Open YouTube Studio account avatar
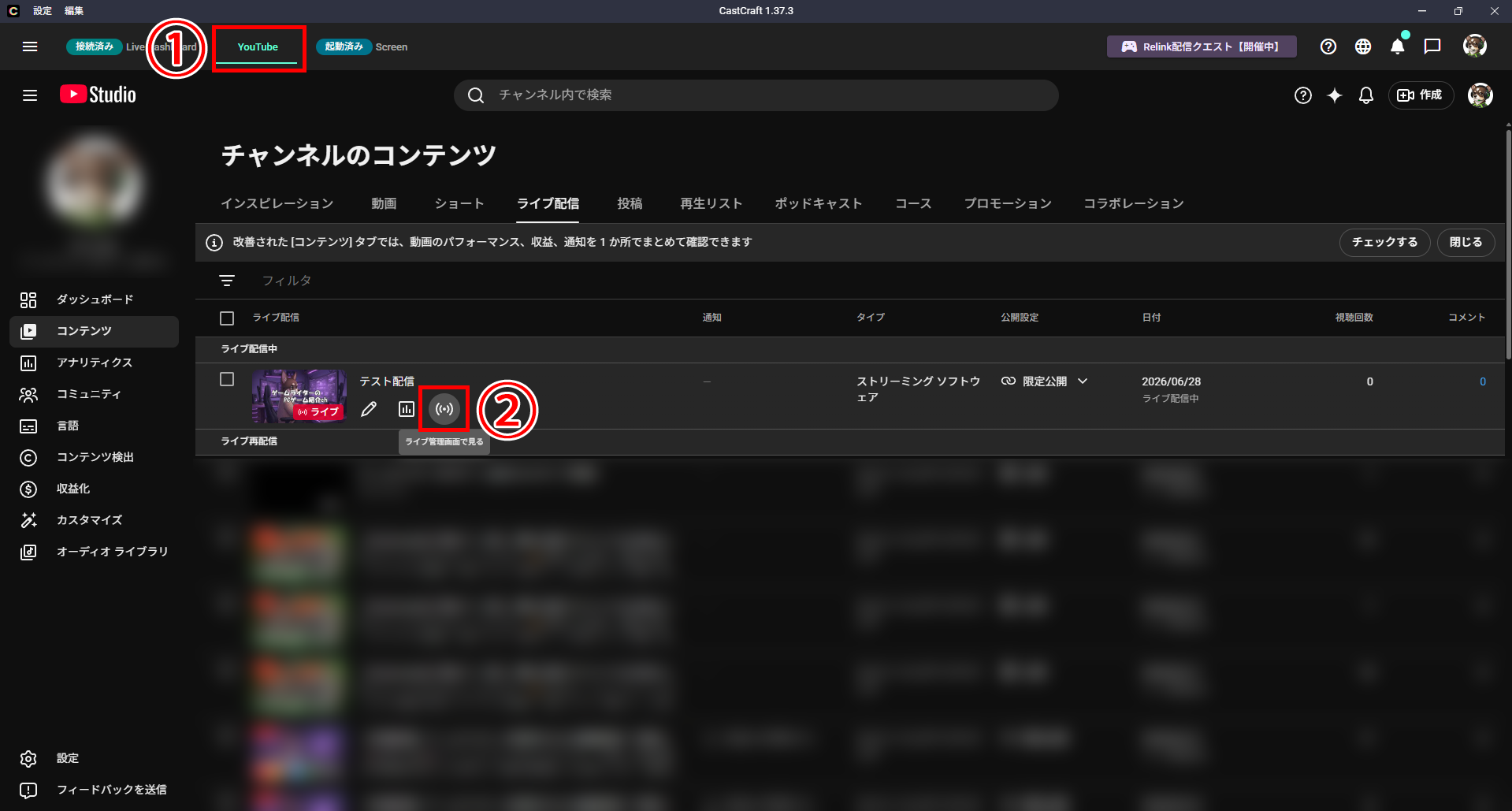Viewport: 1512px width, 811px height. pyautogui.click(x=1480, y=95)
